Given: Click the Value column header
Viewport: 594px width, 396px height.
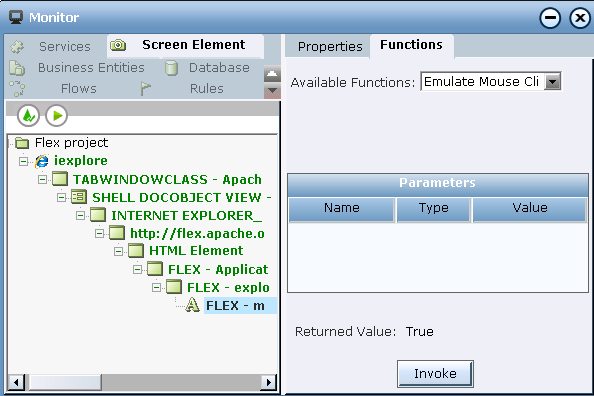Looking at the screenshot, I should click(x=530, y=208).
